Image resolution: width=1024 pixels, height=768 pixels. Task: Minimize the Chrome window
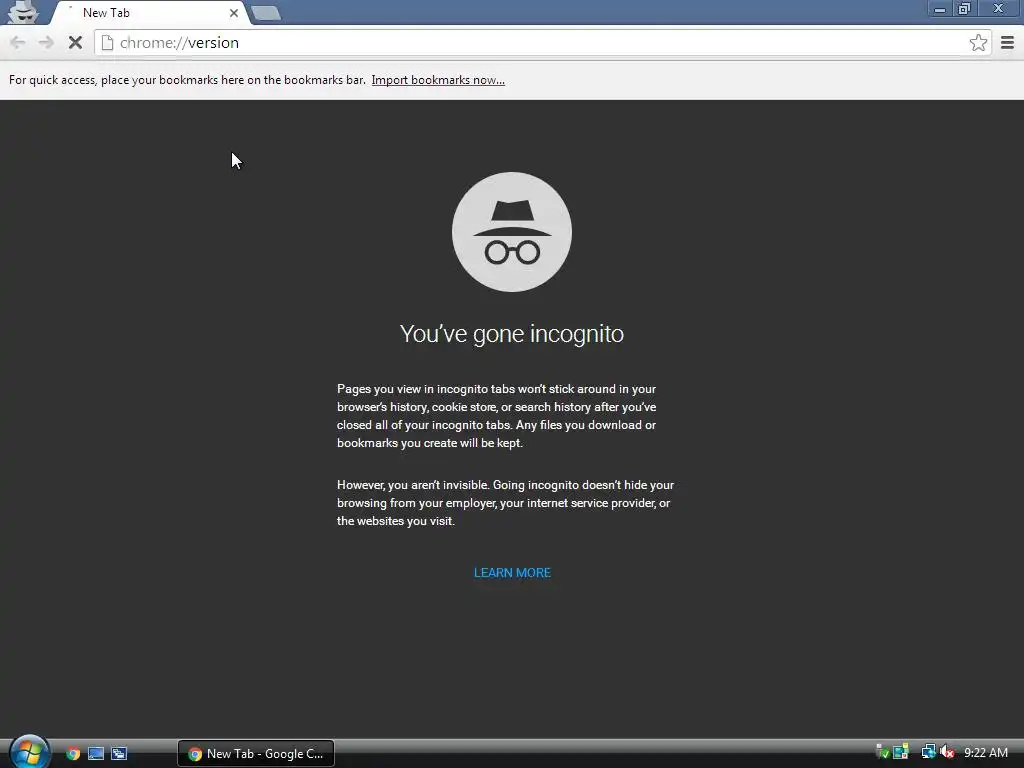[940, 8]
